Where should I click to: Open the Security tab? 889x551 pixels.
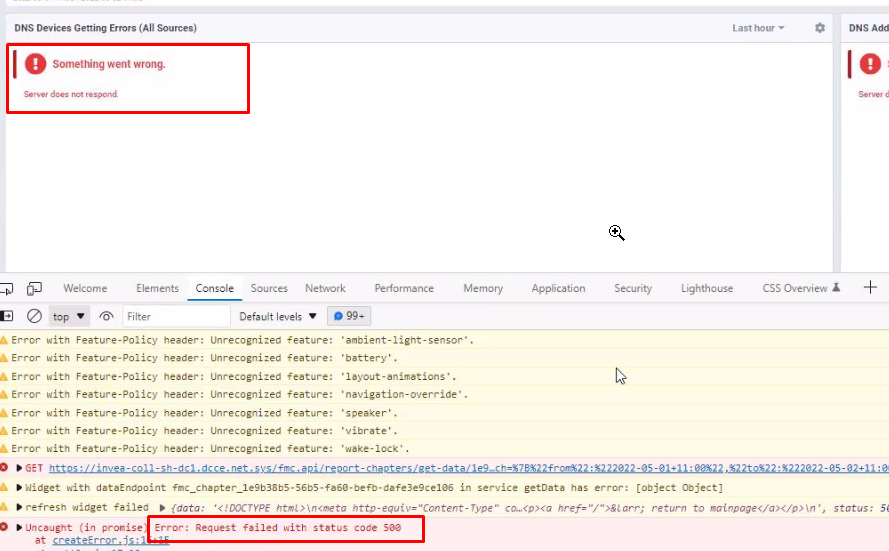633,288
